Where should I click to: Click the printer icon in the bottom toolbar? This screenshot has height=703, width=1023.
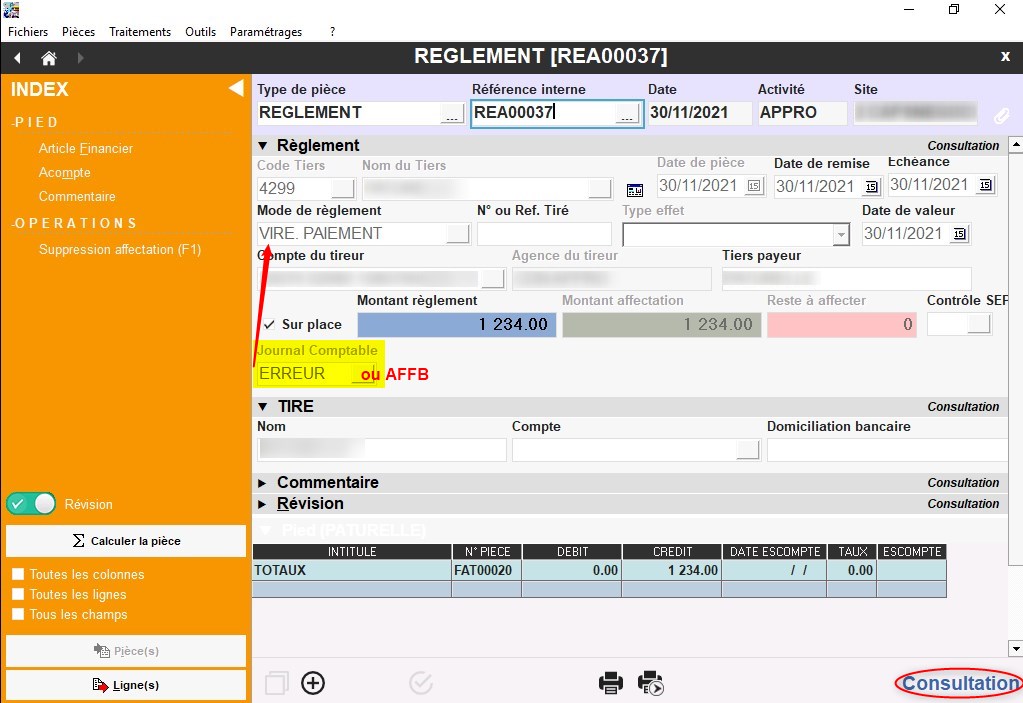pos(610,683)
